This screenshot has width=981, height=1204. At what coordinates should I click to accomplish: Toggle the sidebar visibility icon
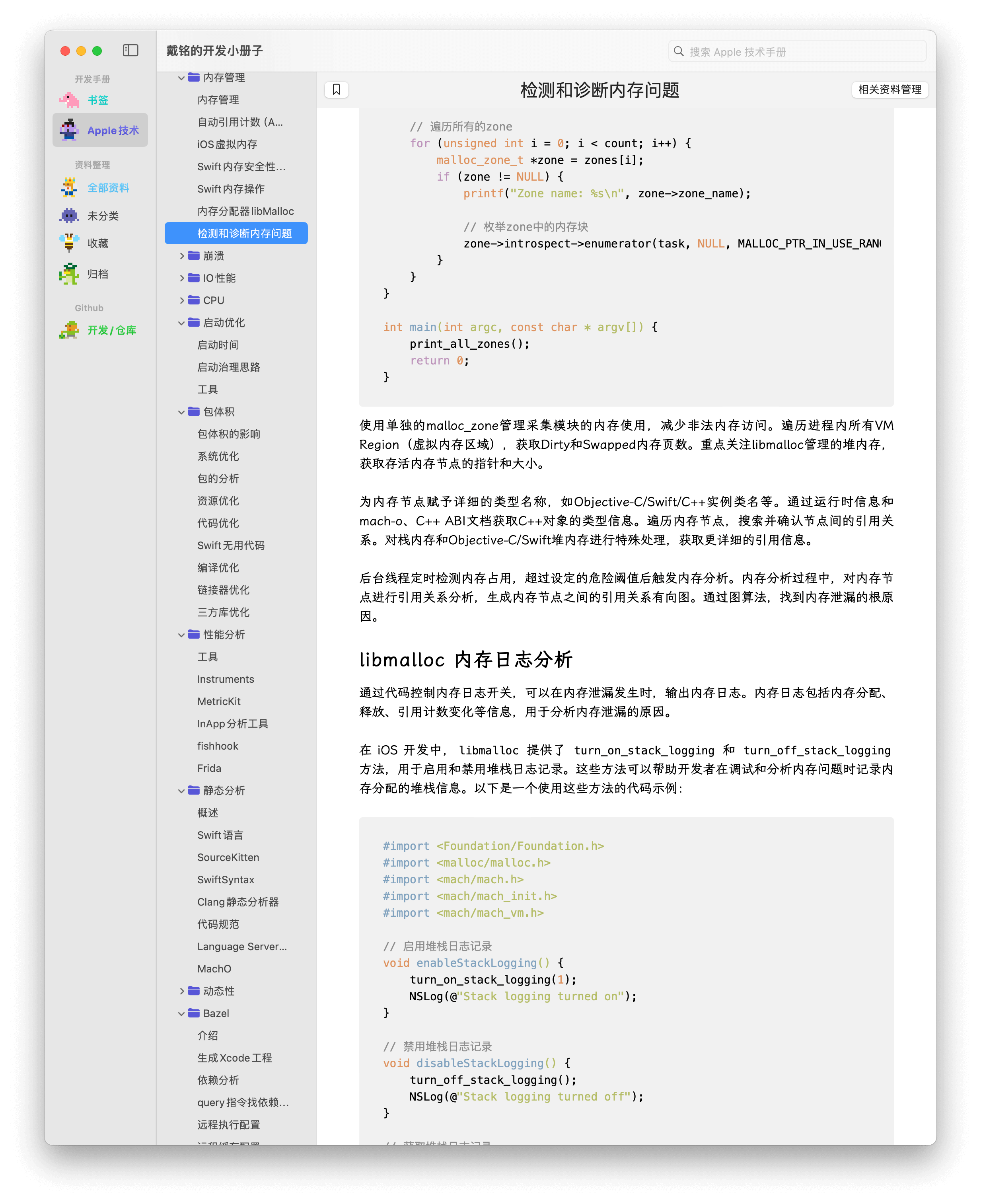tap(130, 50)
